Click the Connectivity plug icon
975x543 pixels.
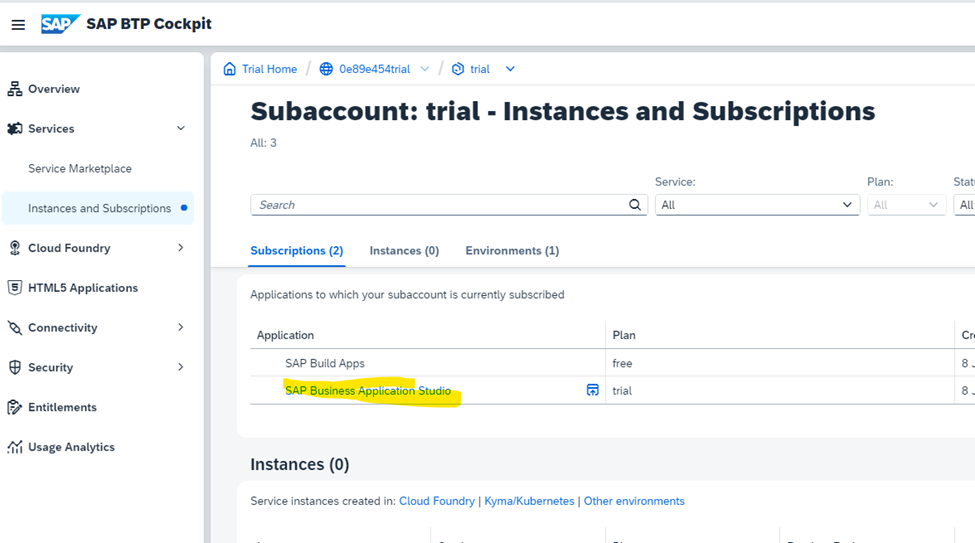click(15, 328)
